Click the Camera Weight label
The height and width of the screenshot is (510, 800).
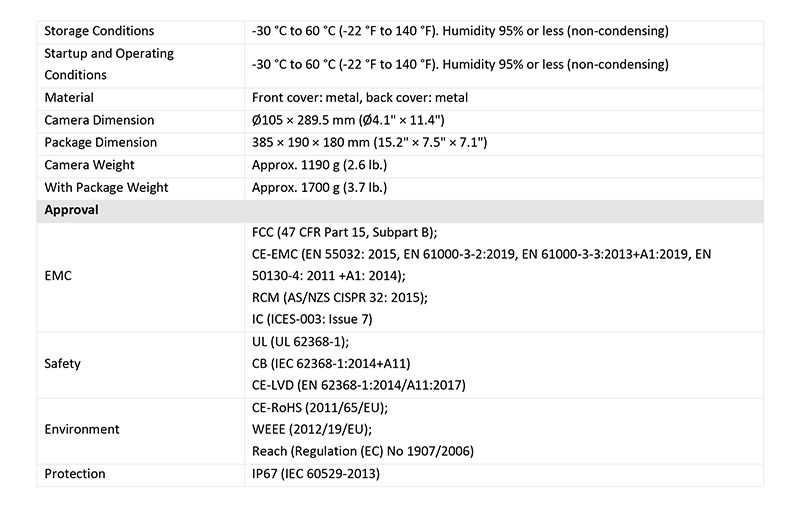click(x=90, y=164)
